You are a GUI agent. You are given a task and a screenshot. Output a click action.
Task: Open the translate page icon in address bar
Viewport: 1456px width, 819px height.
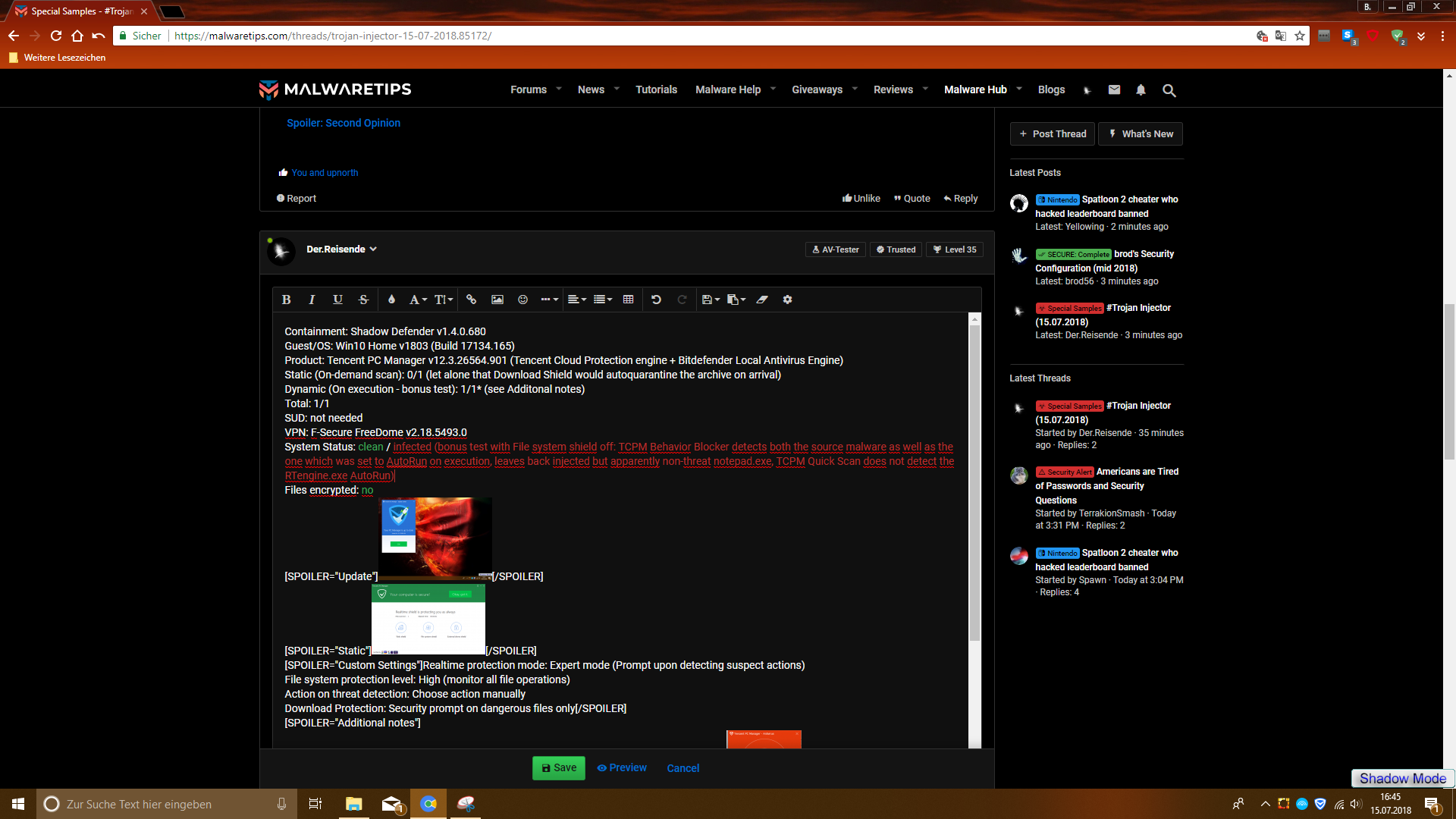point(1281,36)
